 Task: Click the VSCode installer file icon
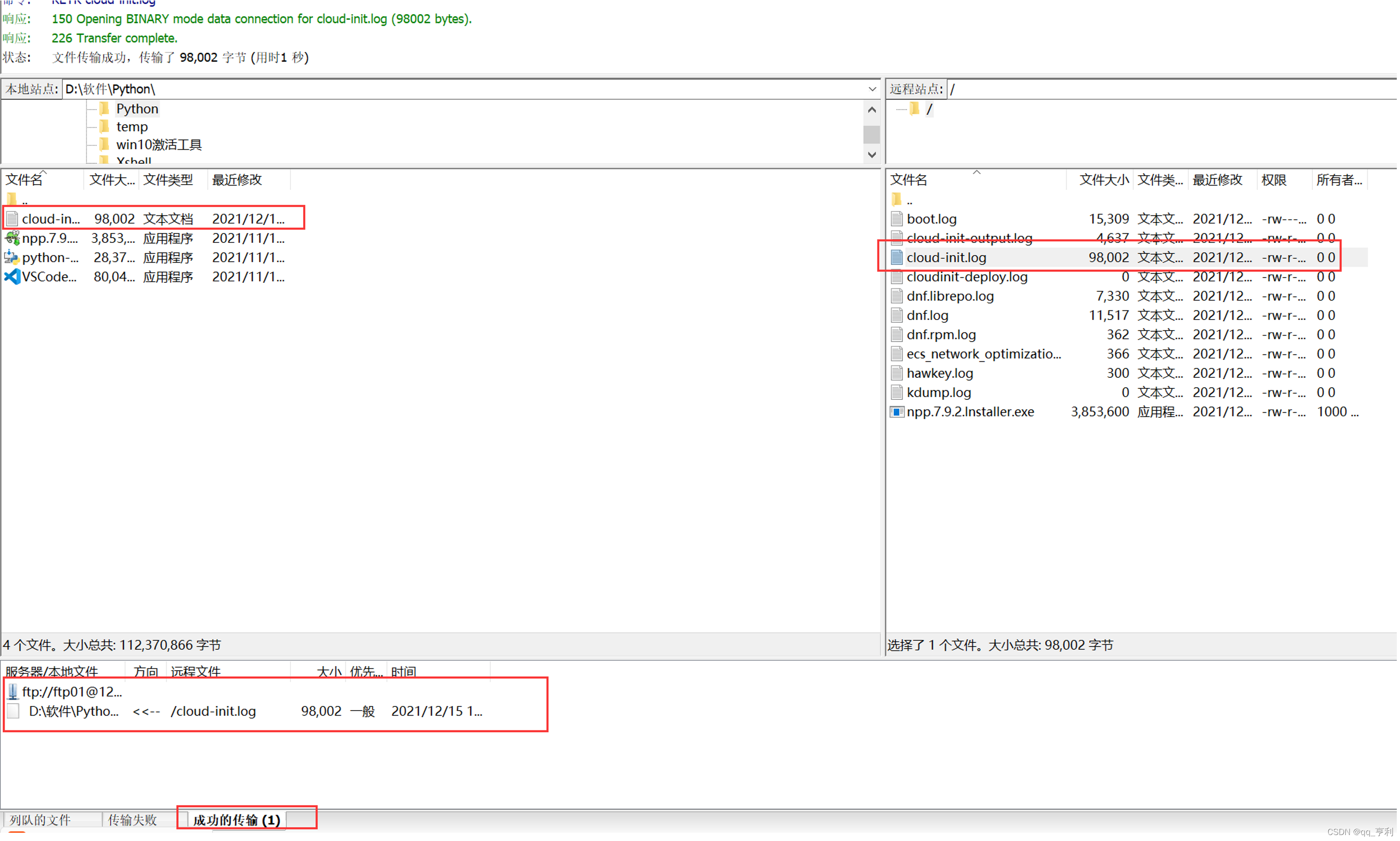point(12,276)
